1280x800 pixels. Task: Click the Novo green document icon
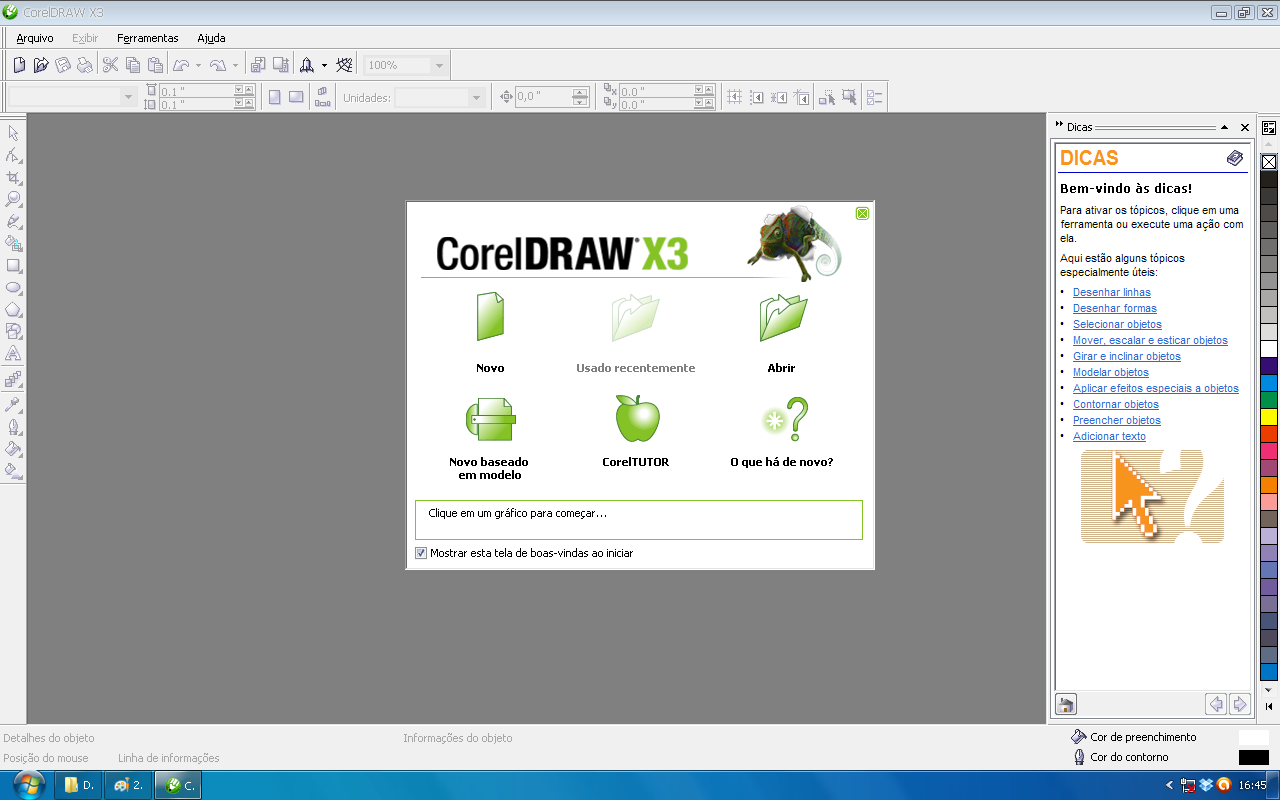pos(490,317)
